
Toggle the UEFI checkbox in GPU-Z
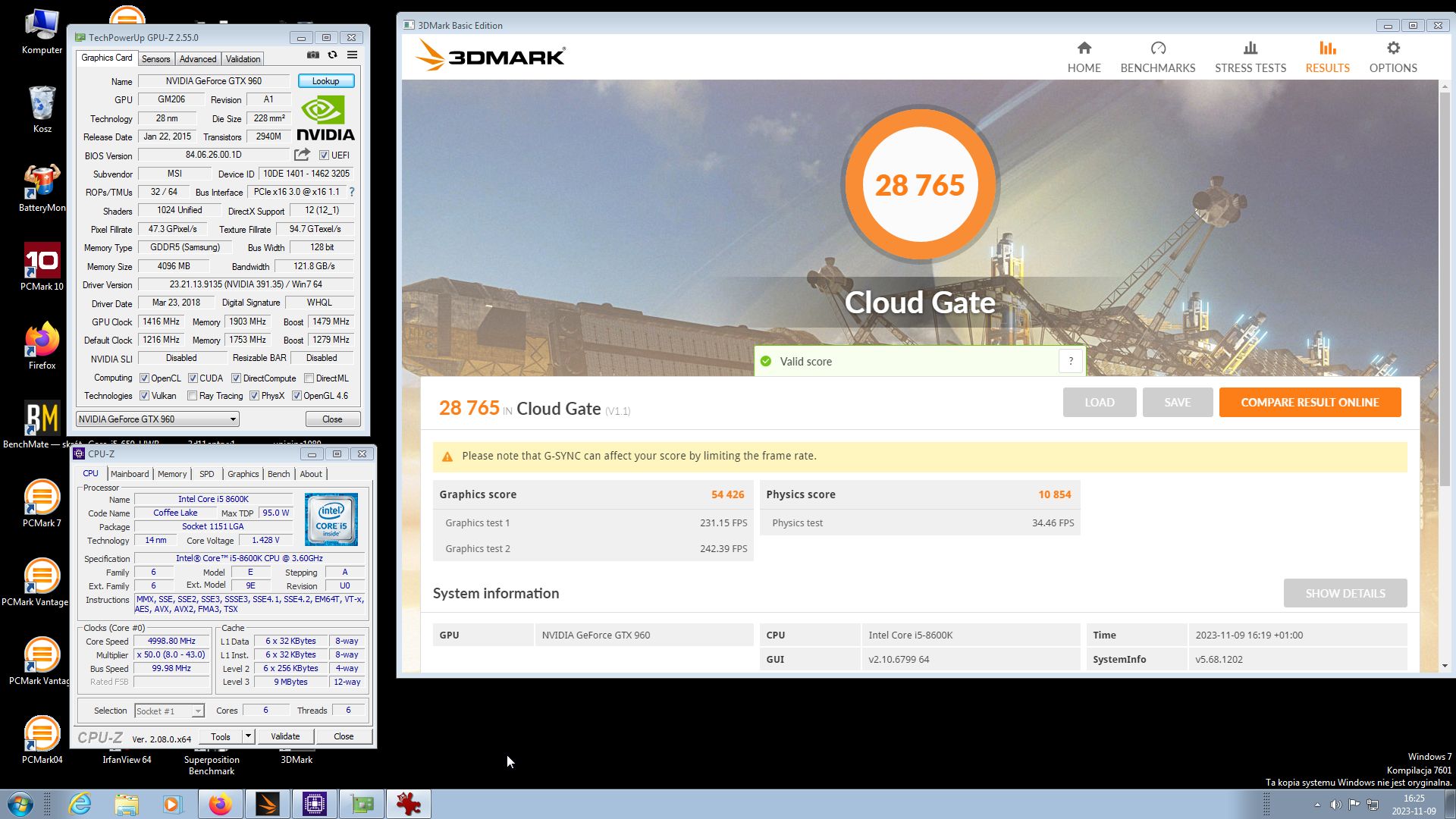pos(324,155)
